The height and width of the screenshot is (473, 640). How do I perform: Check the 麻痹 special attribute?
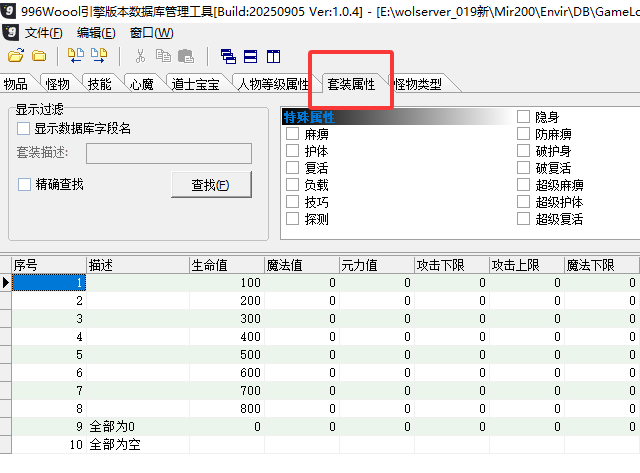point(293,133)
